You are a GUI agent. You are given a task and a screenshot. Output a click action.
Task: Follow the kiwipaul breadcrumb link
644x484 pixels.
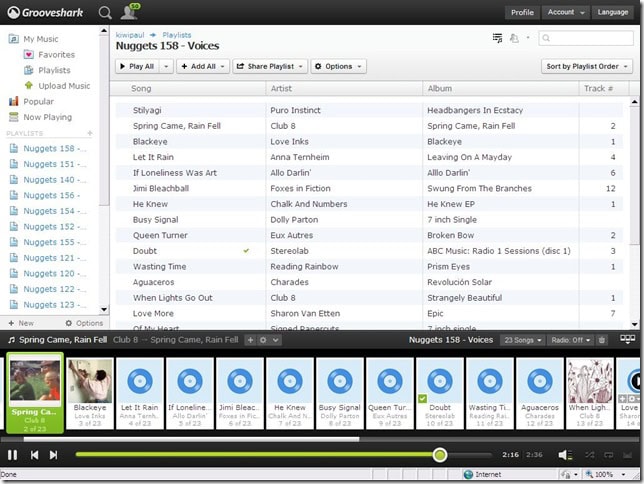pyautogui.click(x=130, y=35)
